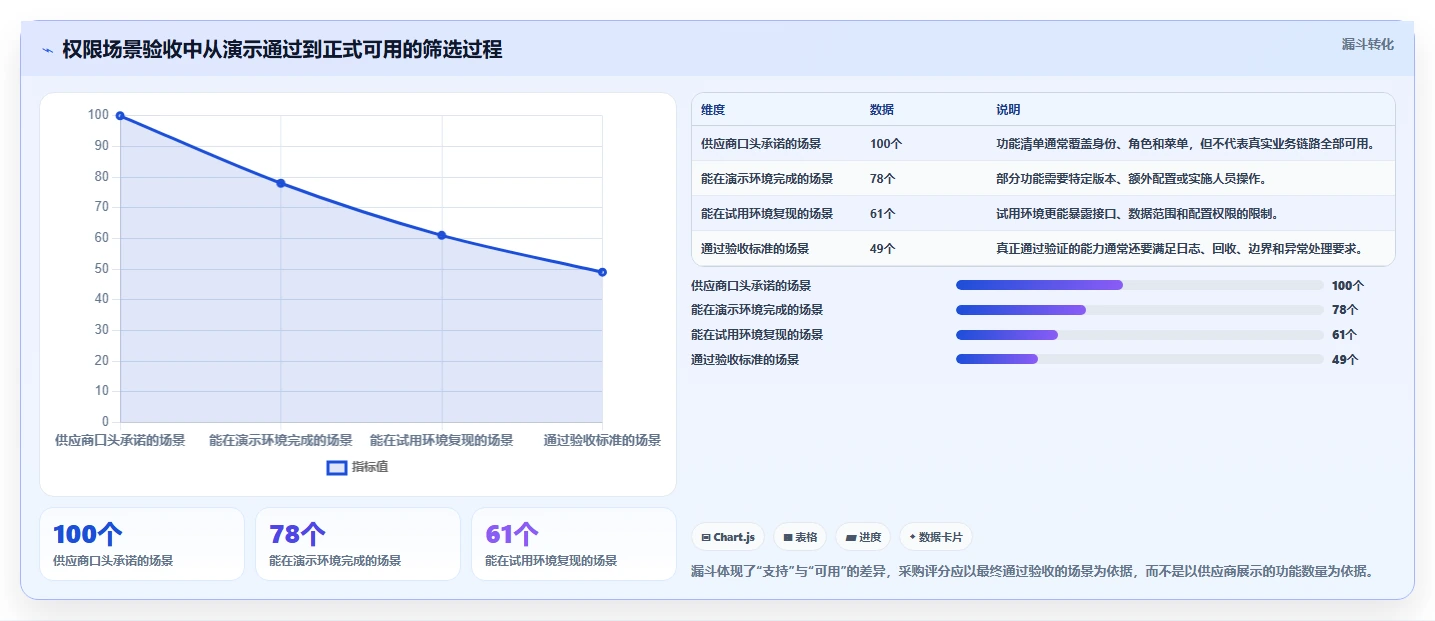Click the chart data point at value 100
The height and width of the screenshot is (621, 1435).
(120, 116)
